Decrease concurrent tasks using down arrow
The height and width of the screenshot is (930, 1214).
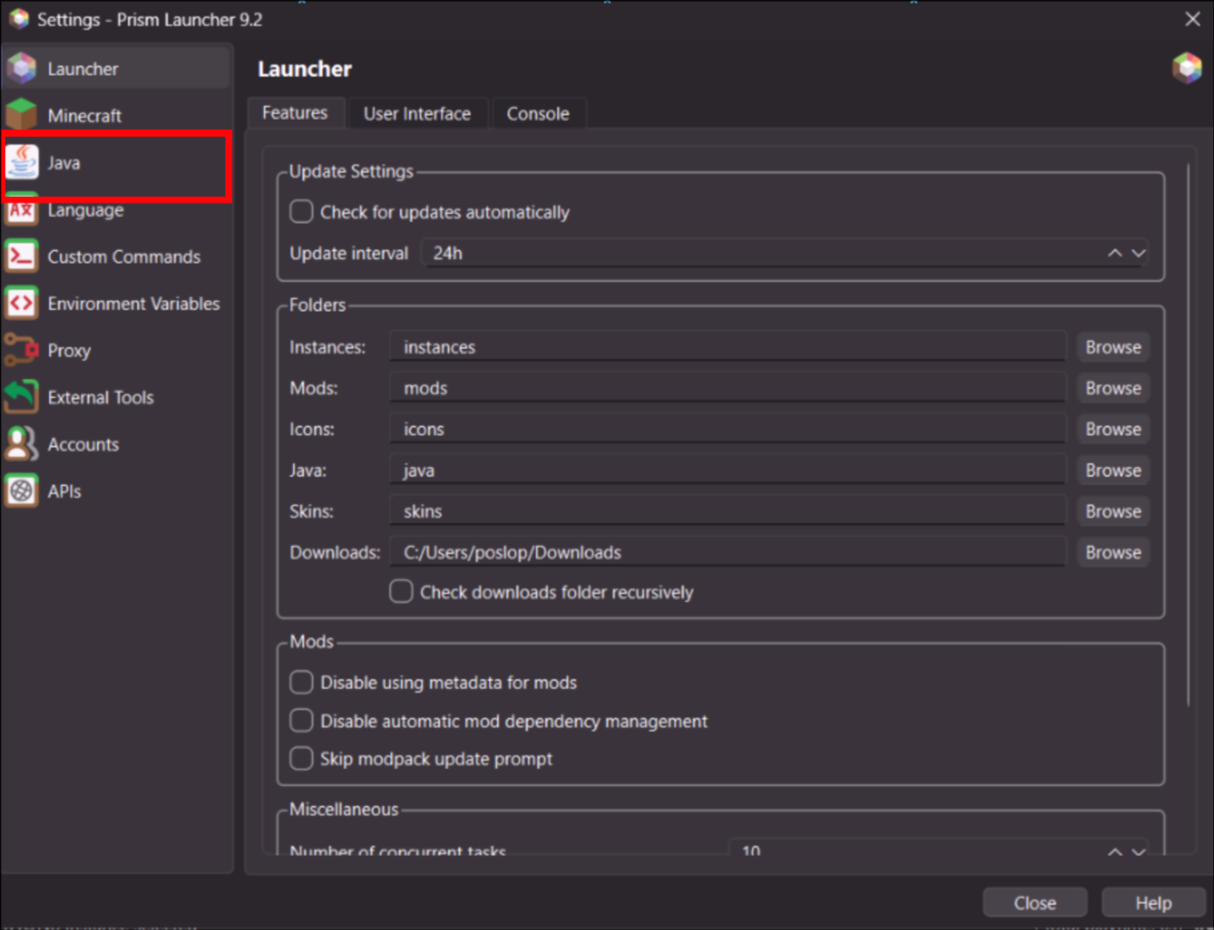click(x=1138, y=852)
